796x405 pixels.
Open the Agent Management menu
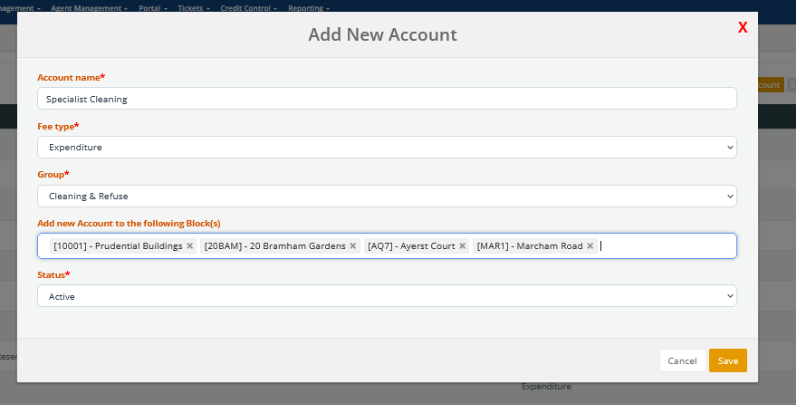(x=89, y=8)
